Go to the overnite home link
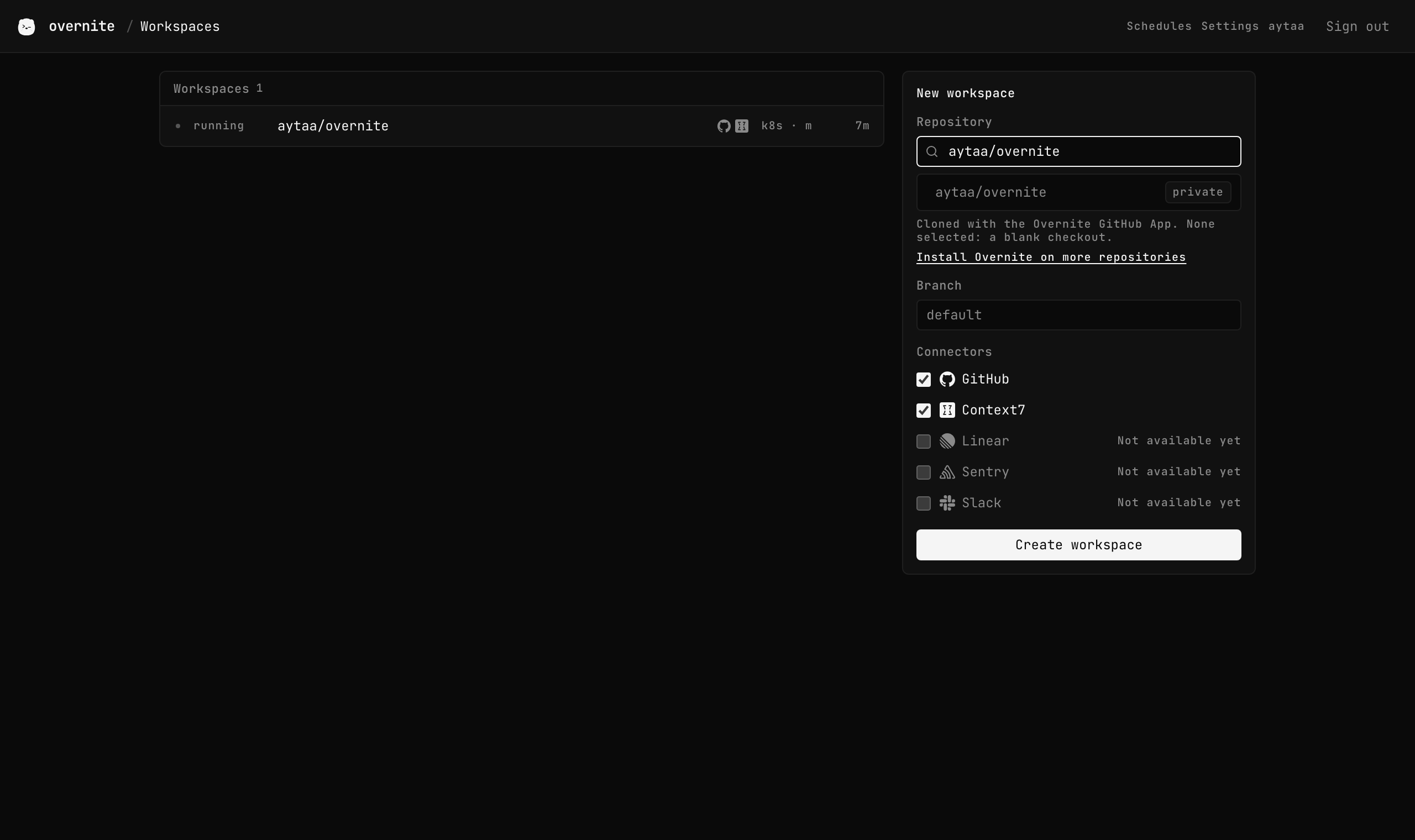 (81, 27)
